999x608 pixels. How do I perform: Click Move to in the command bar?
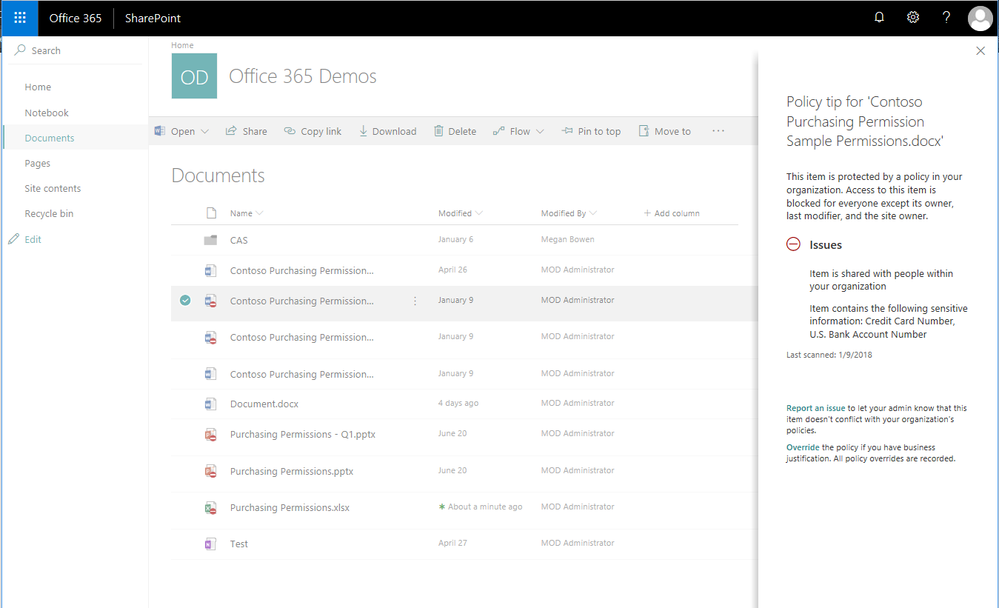665,131
